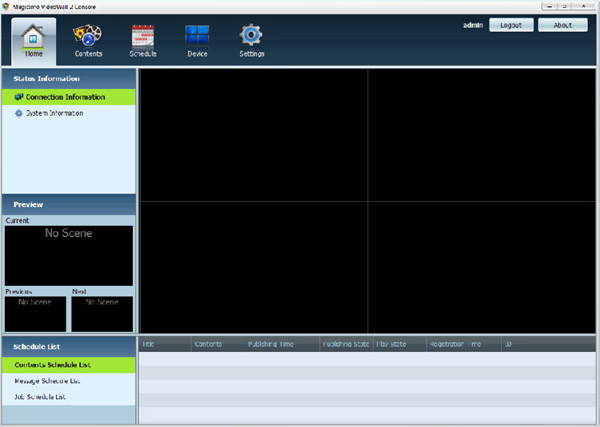Click the Connection Information icon
600x427 pixels.
point(19,97)
